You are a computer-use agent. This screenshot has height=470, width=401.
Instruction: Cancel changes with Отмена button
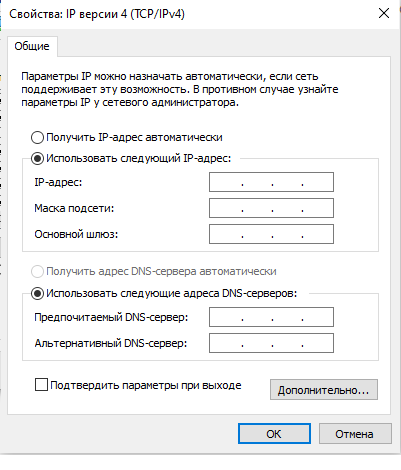355,434
